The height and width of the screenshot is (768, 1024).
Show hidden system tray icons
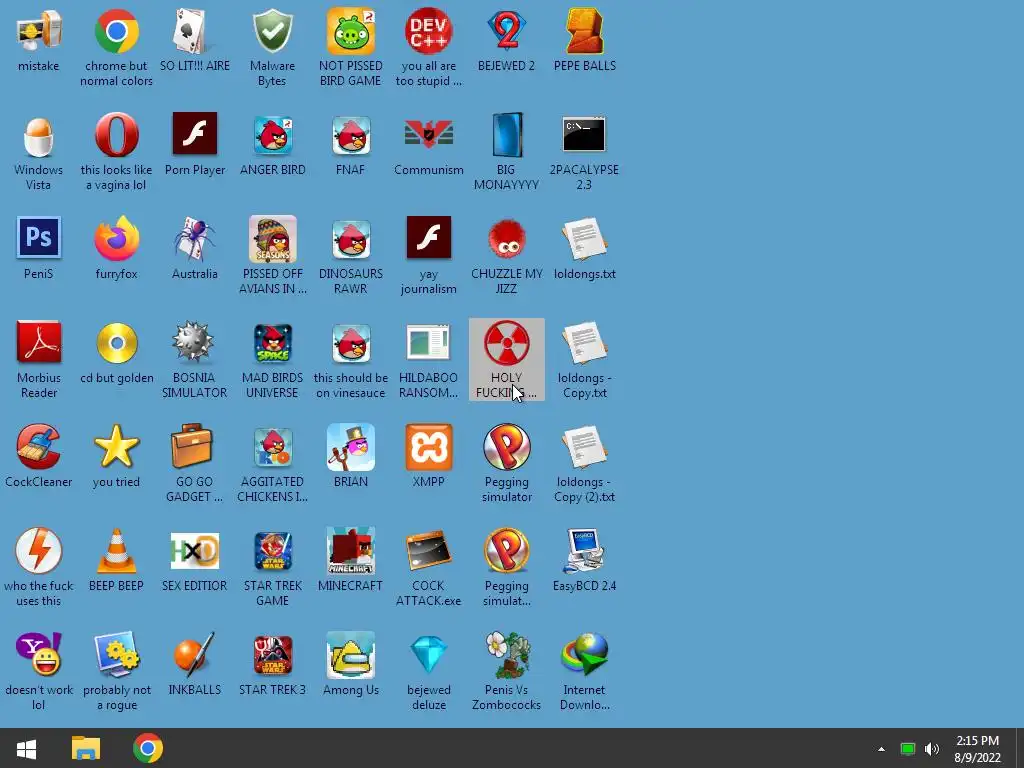(x=881, y=749)
